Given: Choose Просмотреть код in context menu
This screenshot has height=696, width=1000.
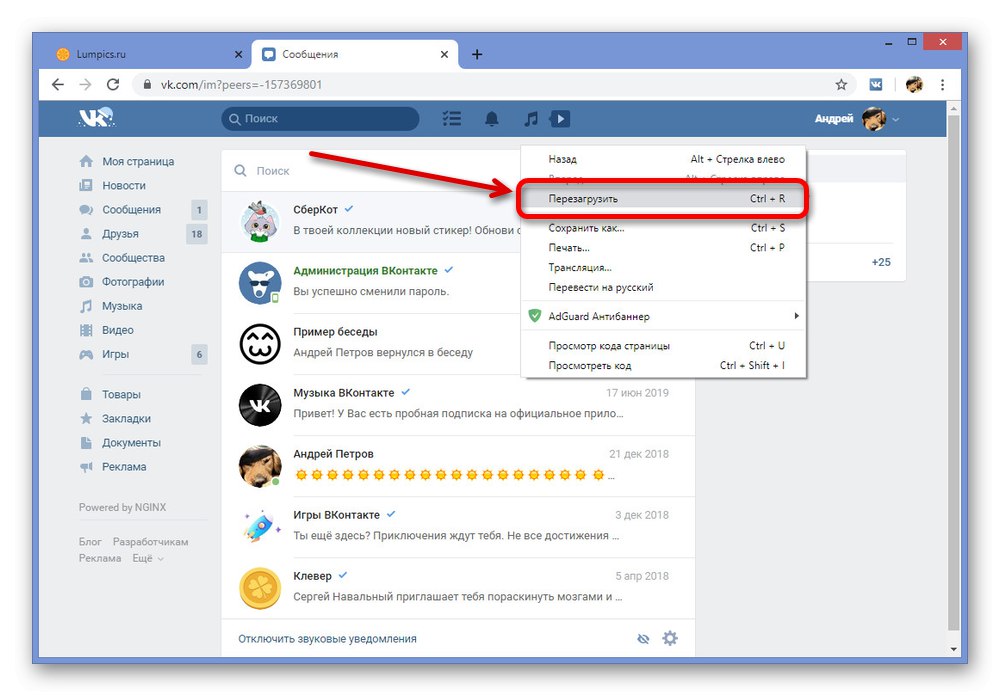Looking at the screenshot, I should 663,366.
